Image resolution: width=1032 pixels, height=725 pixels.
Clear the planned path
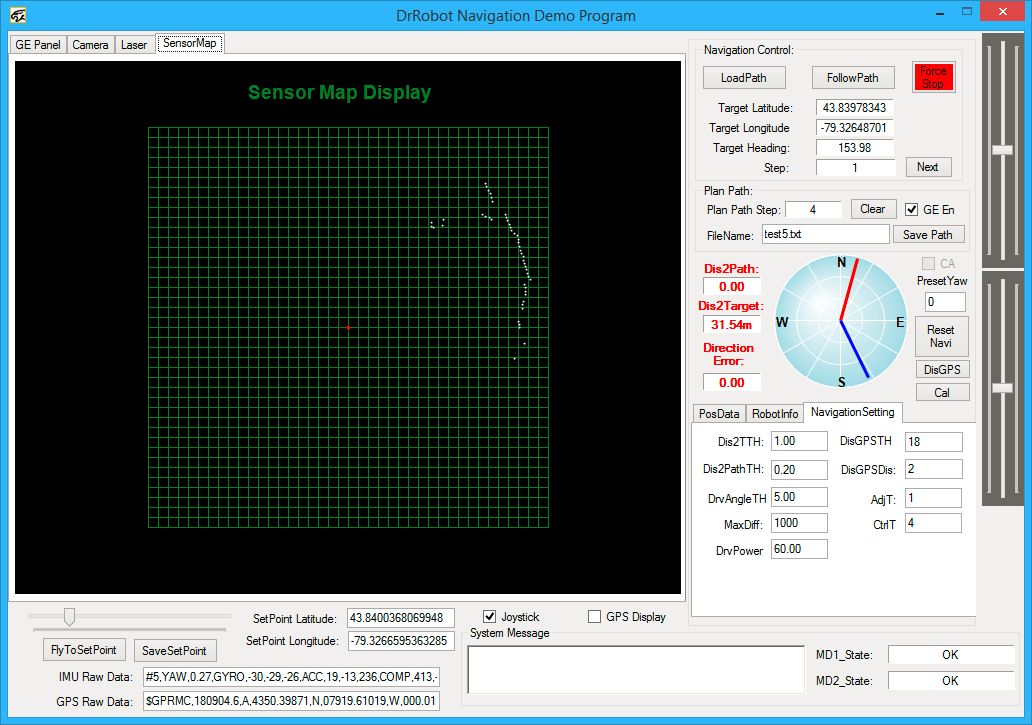(873, 209)
